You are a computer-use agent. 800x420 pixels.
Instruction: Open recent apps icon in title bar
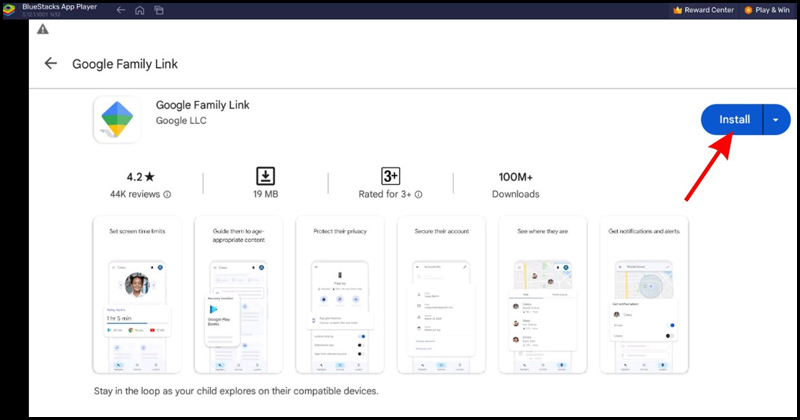click(x=159, y=10)
